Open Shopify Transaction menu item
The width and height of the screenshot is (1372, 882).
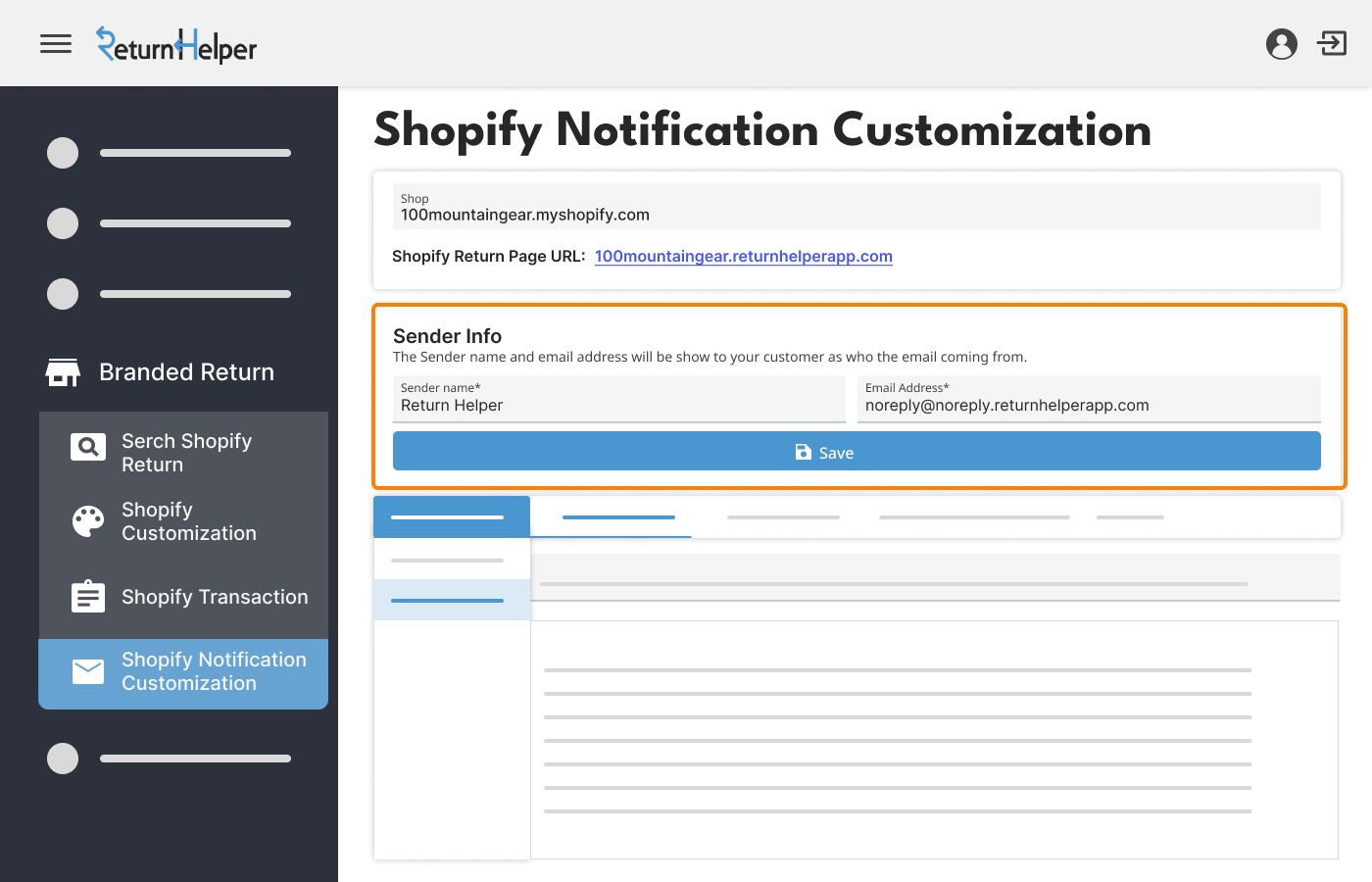(x=183, y=597)
